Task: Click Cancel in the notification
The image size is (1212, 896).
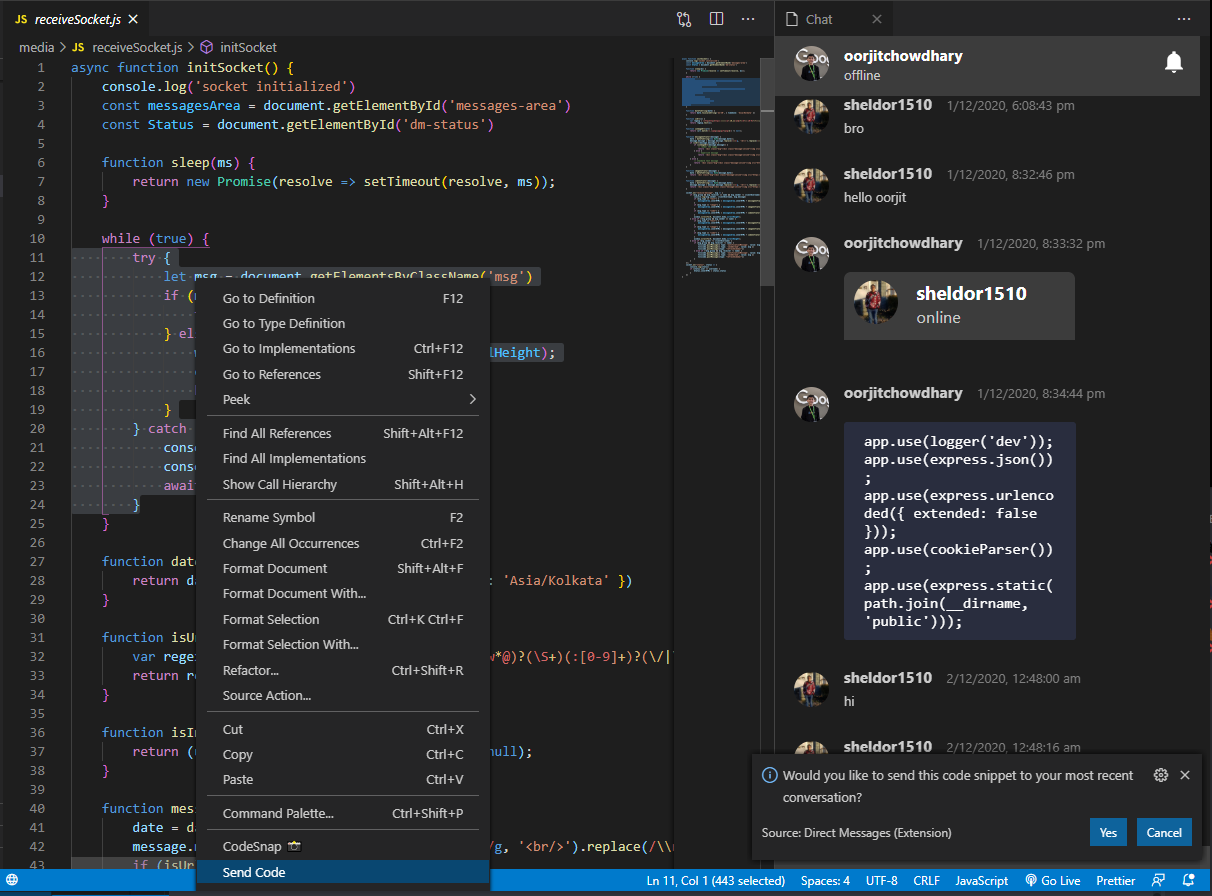Action: click(x=1164, y=832)
